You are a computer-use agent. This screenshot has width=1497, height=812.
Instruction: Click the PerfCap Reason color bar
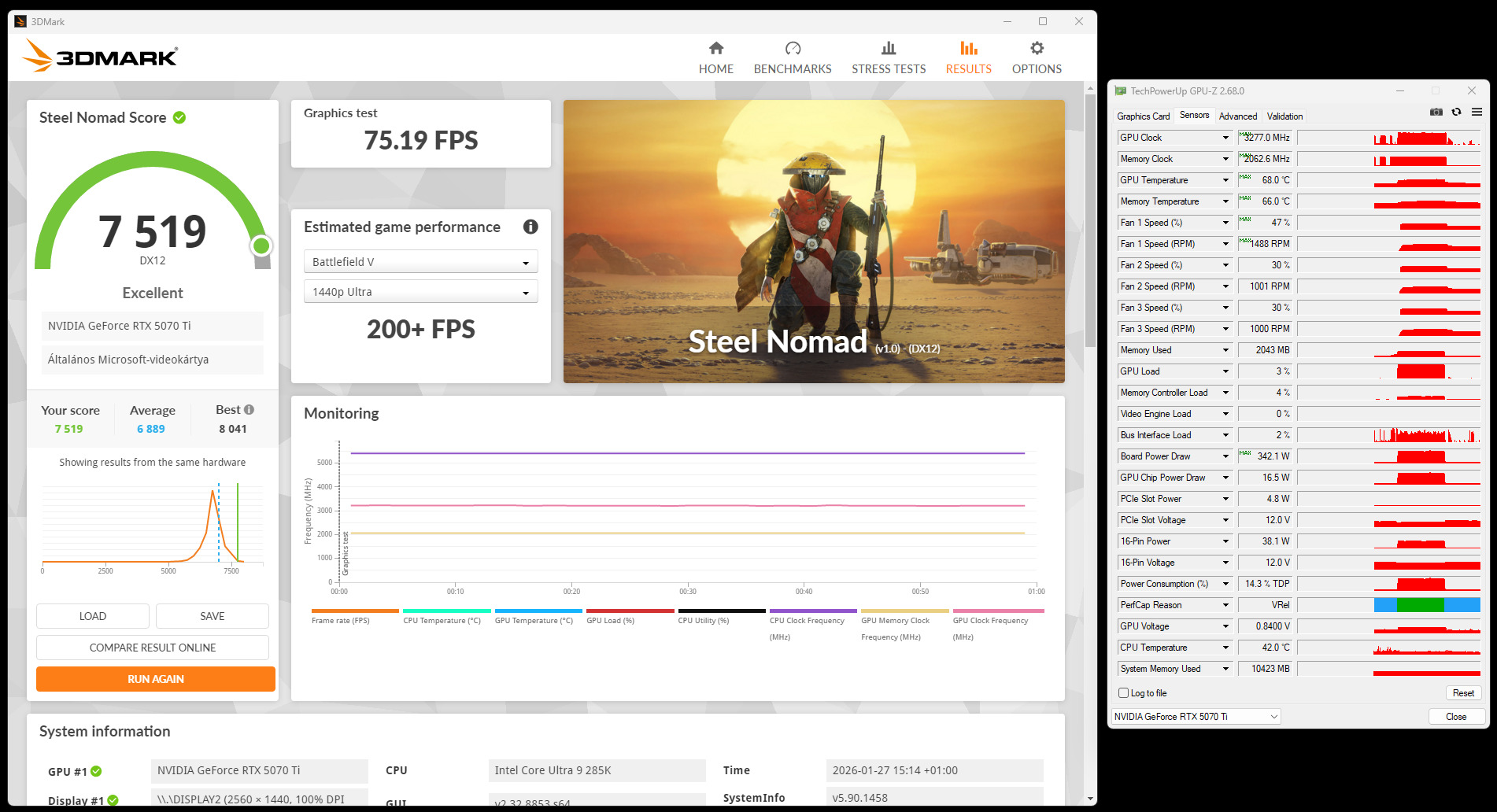[x=1427, y=605]
